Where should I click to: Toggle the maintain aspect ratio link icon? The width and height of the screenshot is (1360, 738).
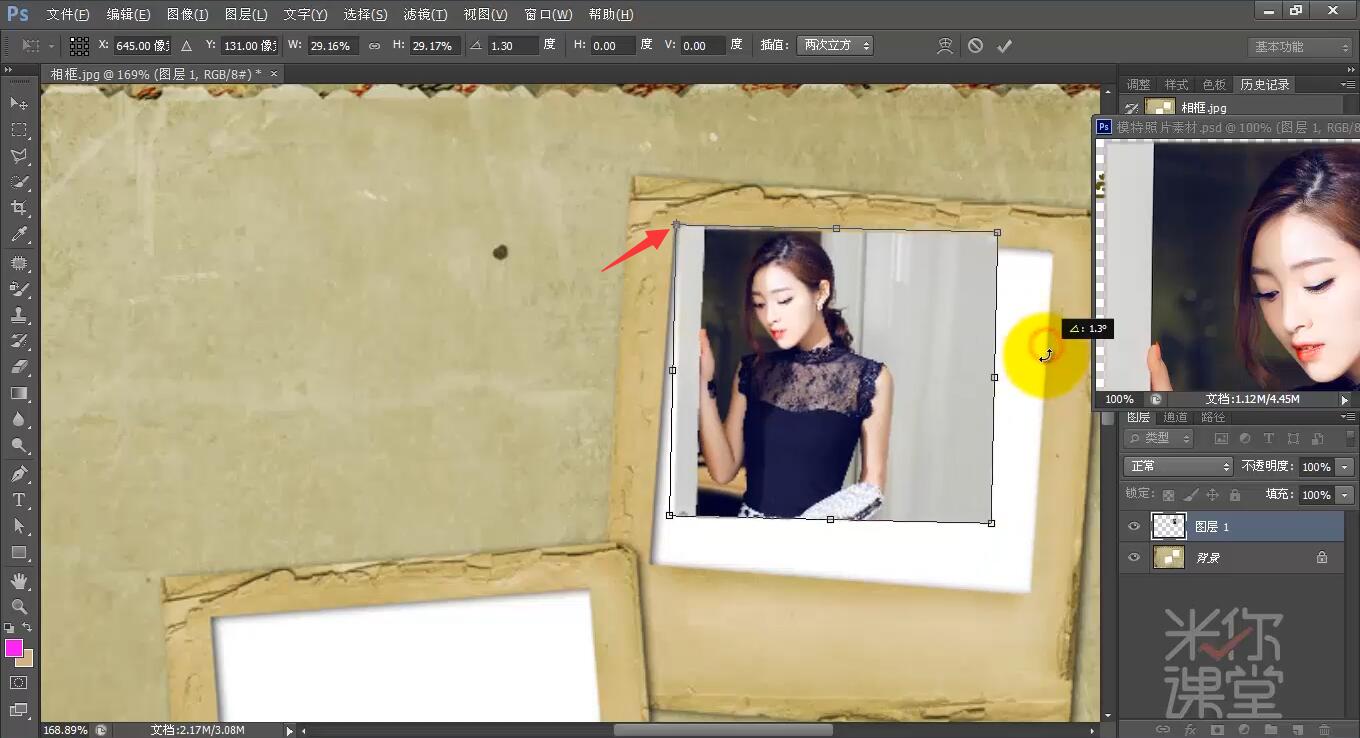(x=374, y=46)
